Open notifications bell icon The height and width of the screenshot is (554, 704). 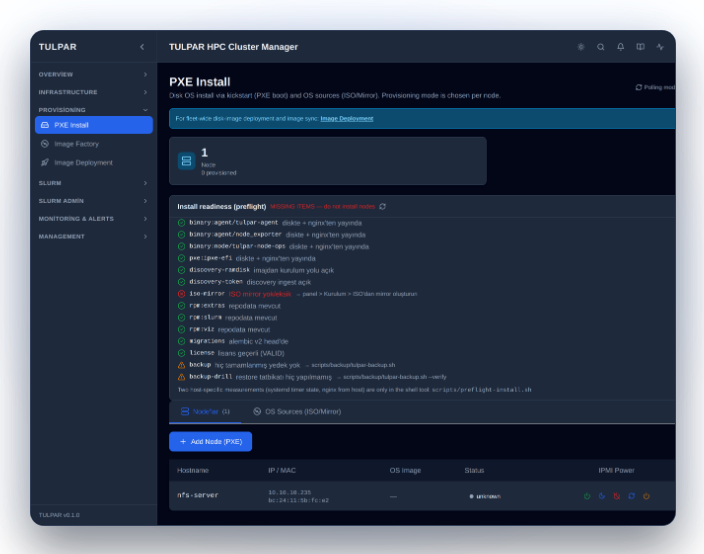tap(620, 47)
